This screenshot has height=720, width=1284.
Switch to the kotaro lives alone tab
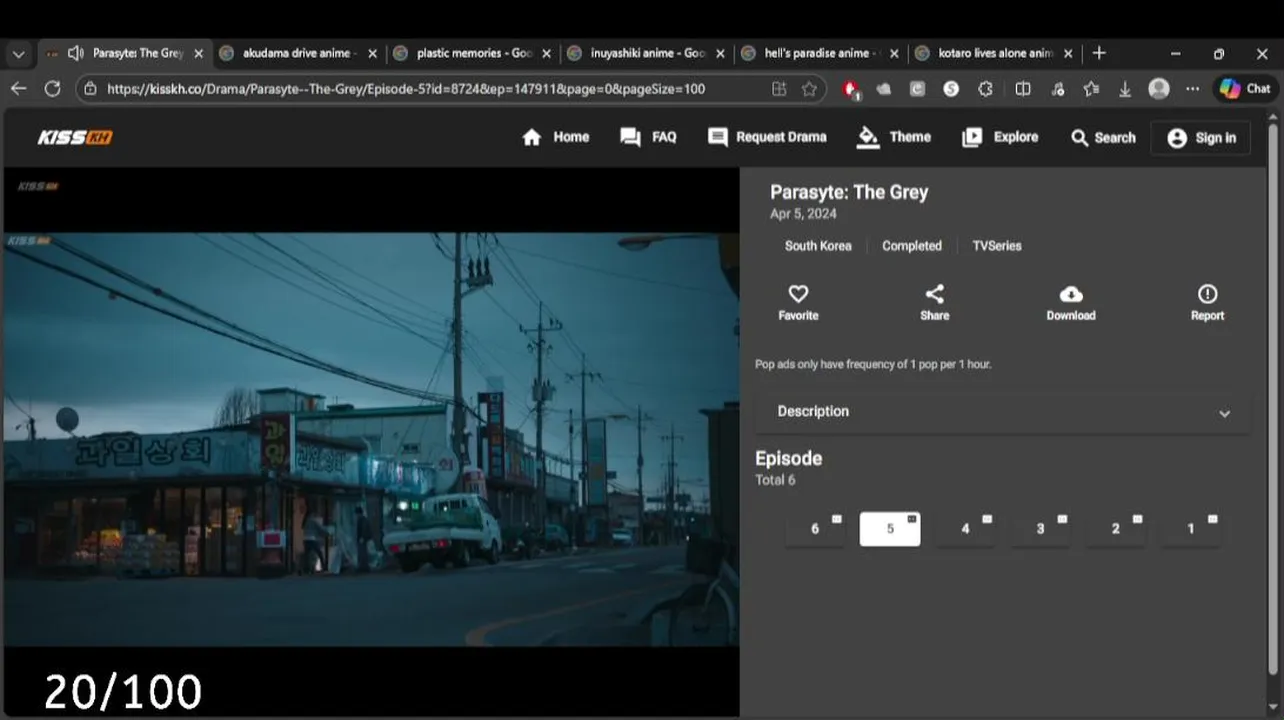tap(995, 53)
